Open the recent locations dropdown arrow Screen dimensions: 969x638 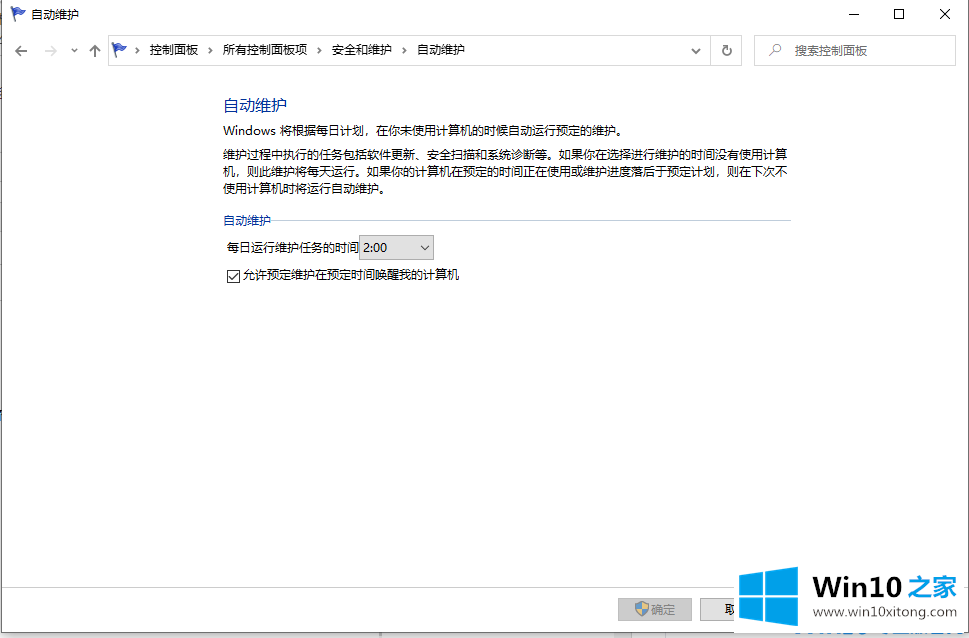point(74,51)
